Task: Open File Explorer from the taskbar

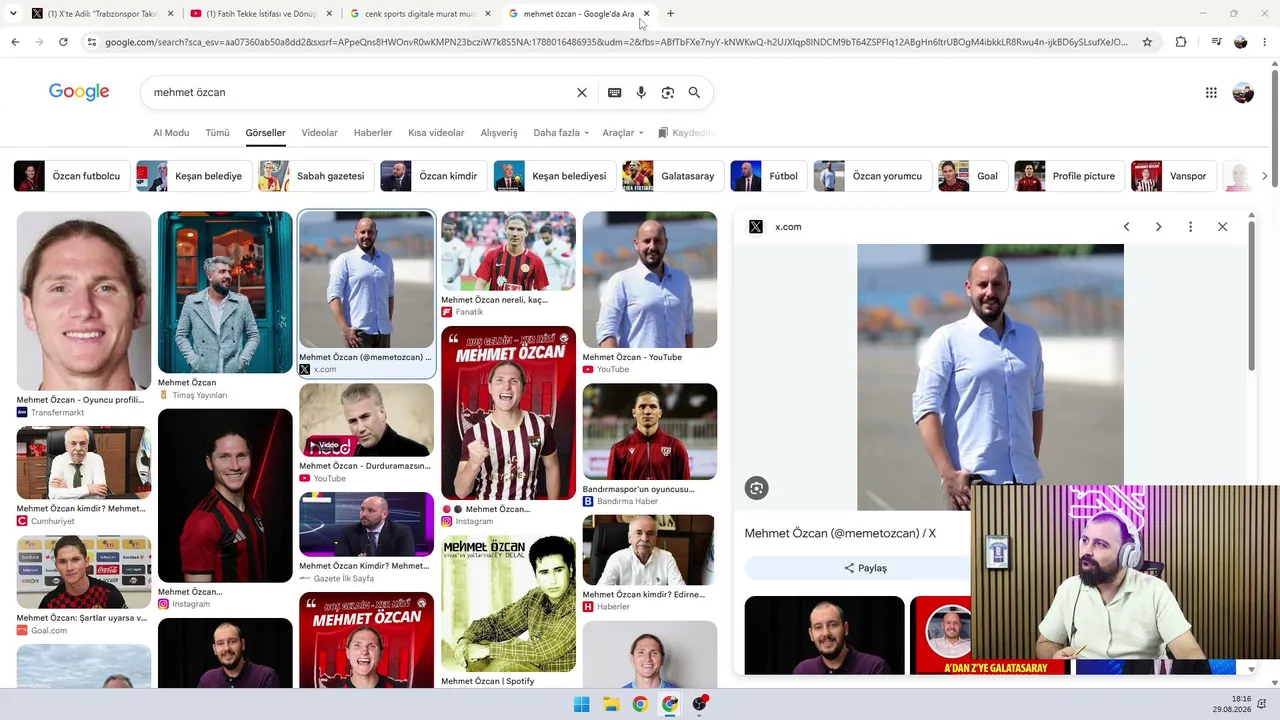Action: 611,704
